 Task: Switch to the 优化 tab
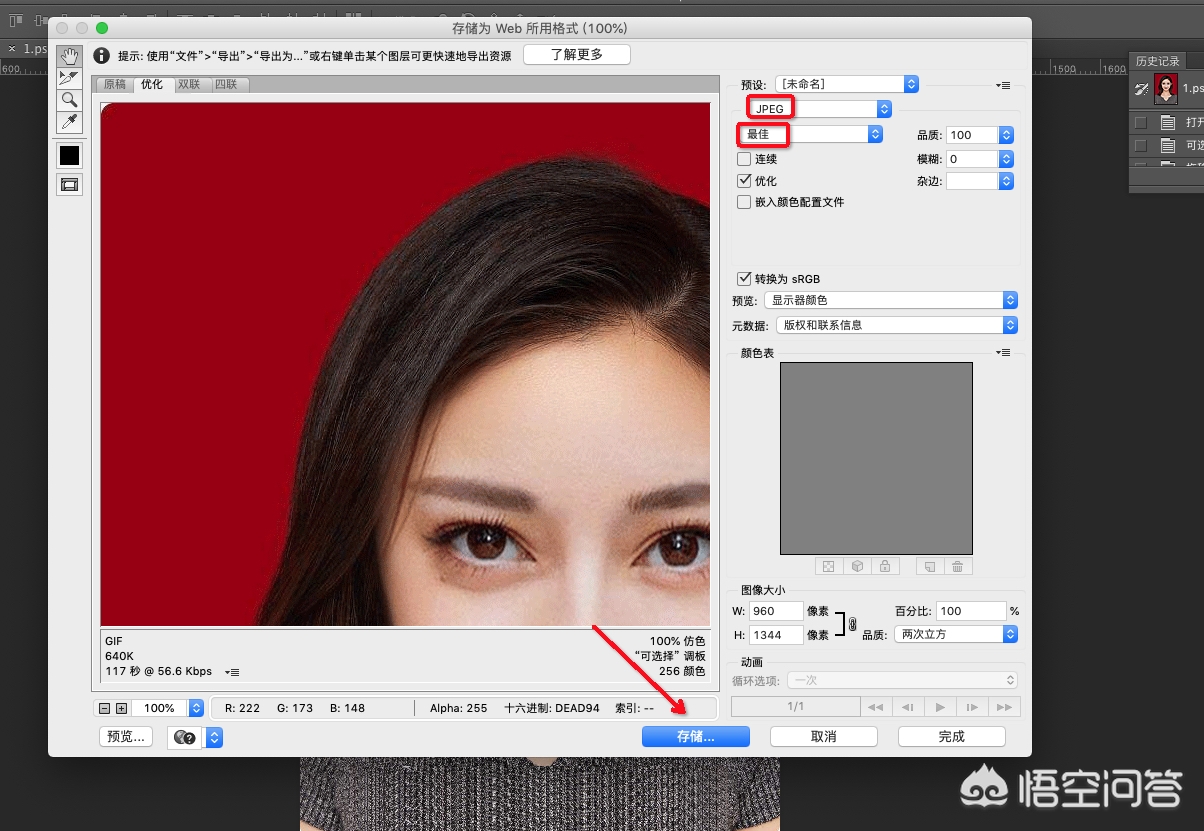tap(152, 84)
